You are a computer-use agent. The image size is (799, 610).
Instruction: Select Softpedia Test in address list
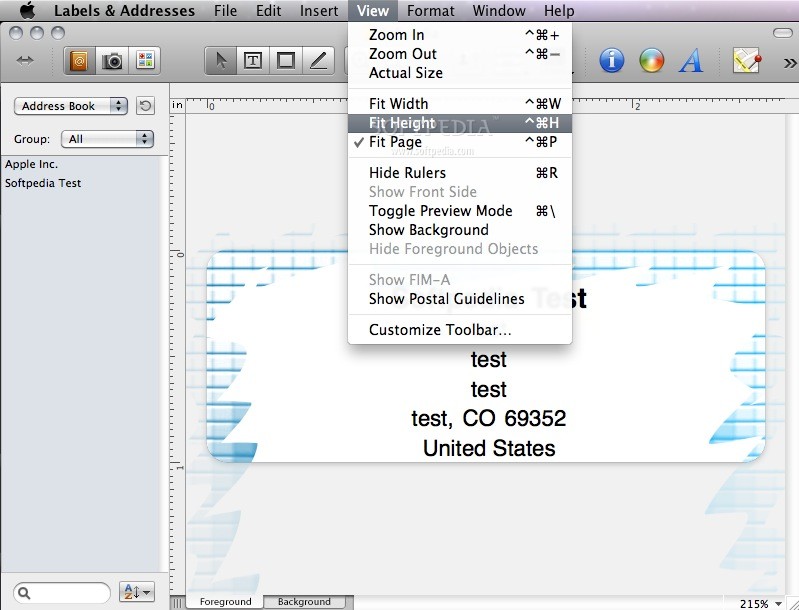[43, 183]
